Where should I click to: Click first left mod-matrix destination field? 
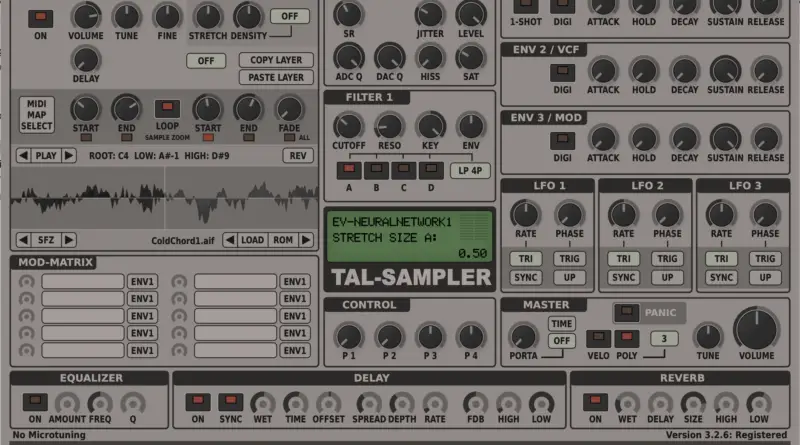coord(83,282)
